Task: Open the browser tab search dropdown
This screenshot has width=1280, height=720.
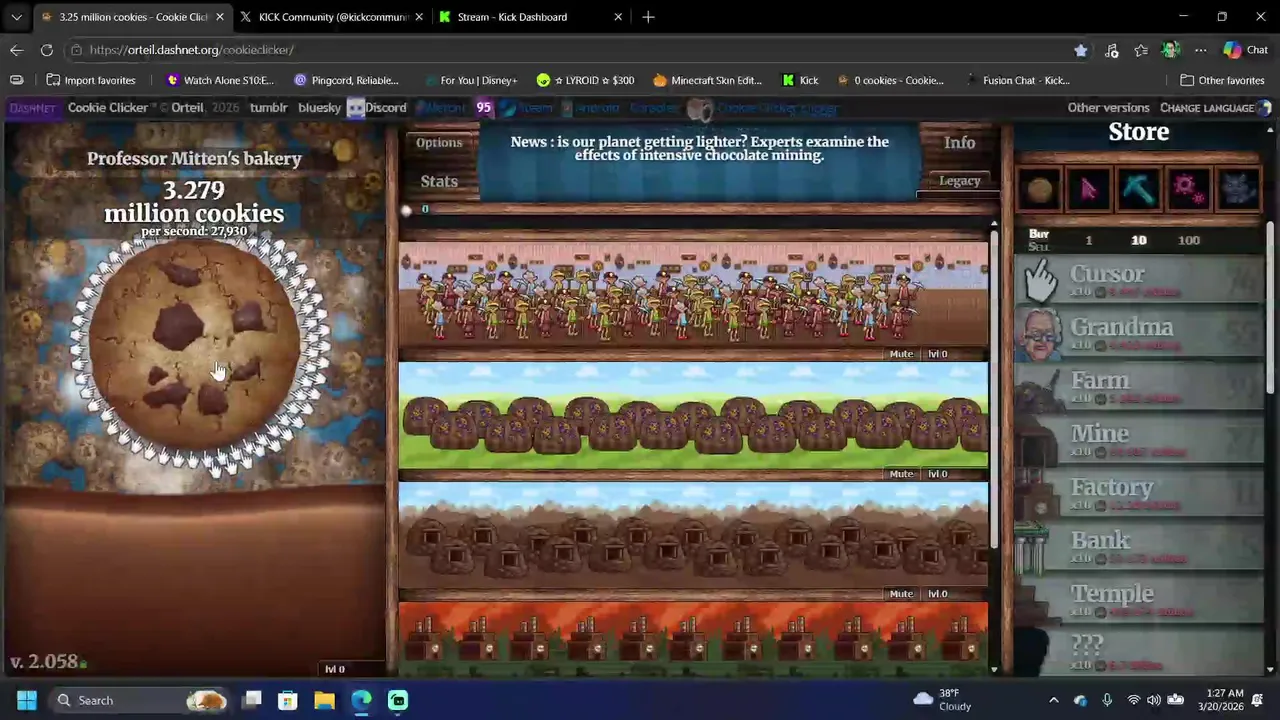Action: point(16,17)
